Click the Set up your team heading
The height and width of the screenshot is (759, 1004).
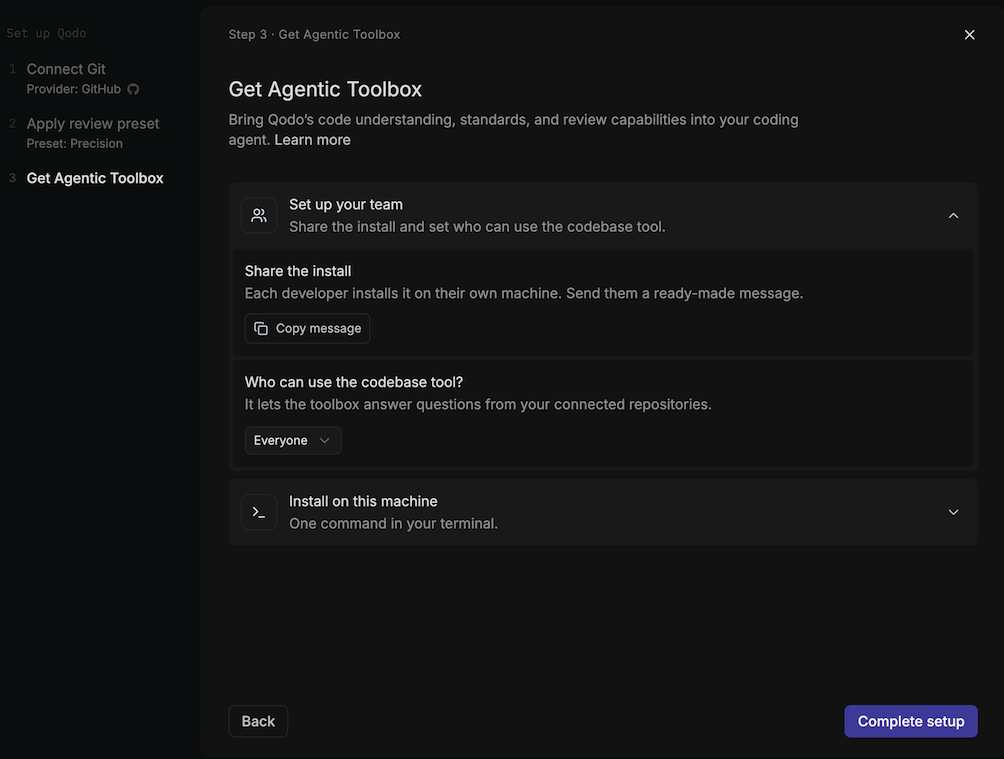[346, 204]
